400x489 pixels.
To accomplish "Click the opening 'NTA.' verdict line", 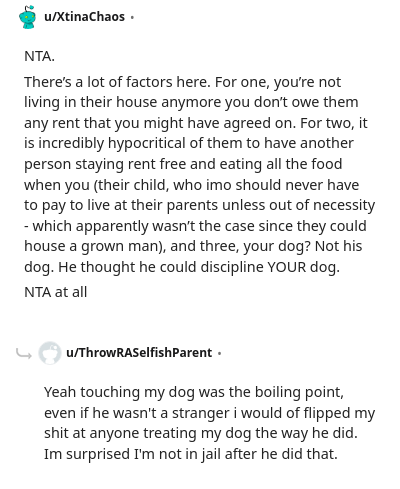I will click(x=39, y=56).
